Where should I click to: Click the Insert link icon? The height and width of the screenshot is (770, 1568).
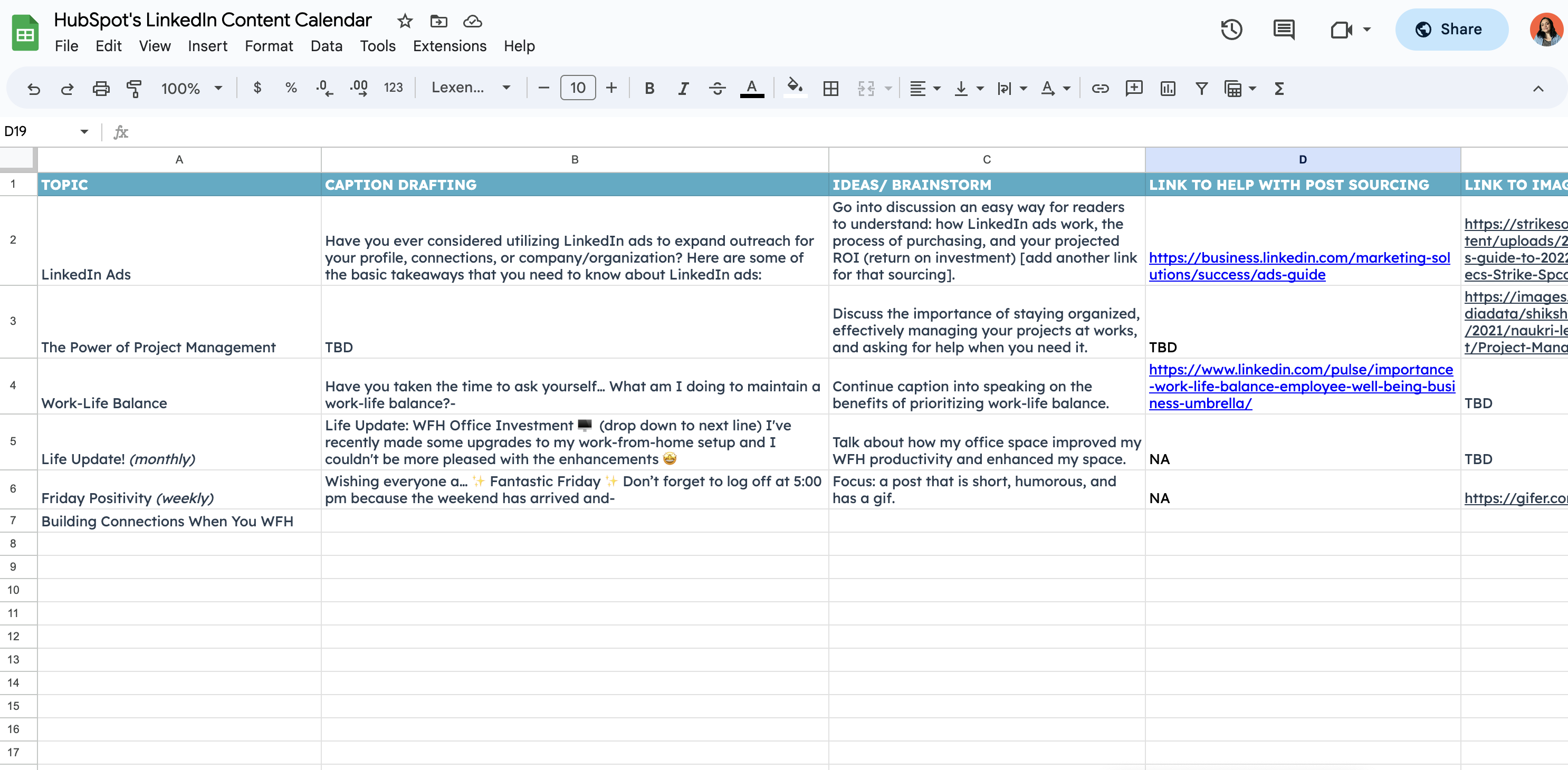[1100, 89]
